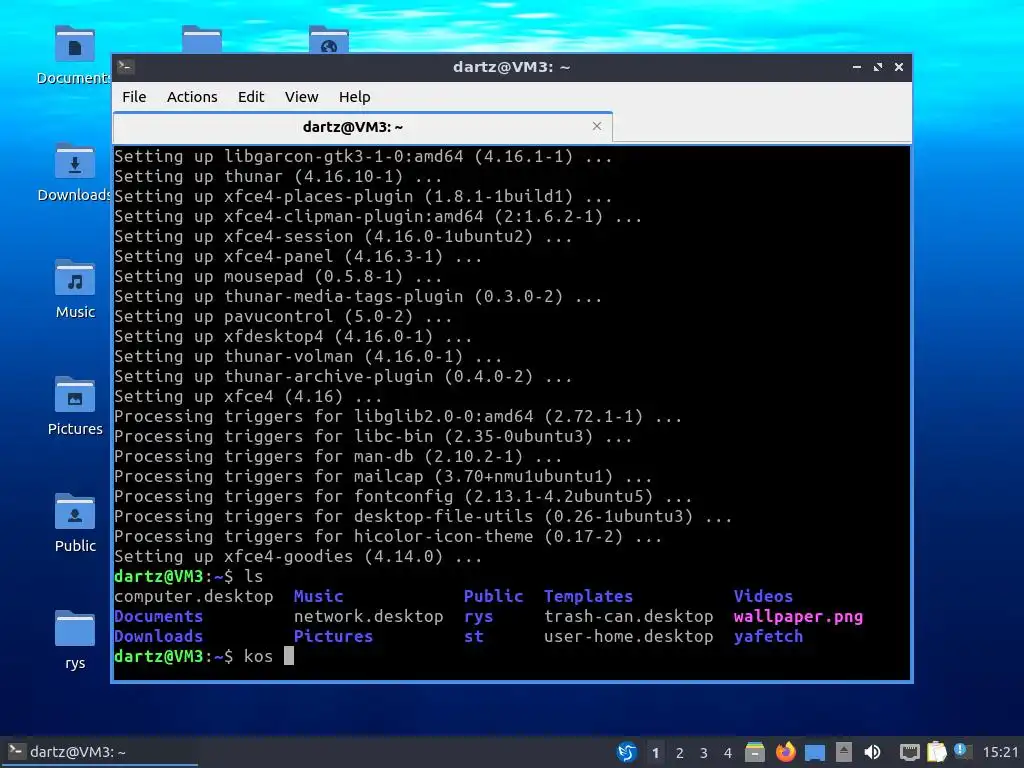Image resolution: width=1024 pixels, height=768 pixels.
Task: Close the dartz@VM3 terminal tab
Action: [596, 126]
